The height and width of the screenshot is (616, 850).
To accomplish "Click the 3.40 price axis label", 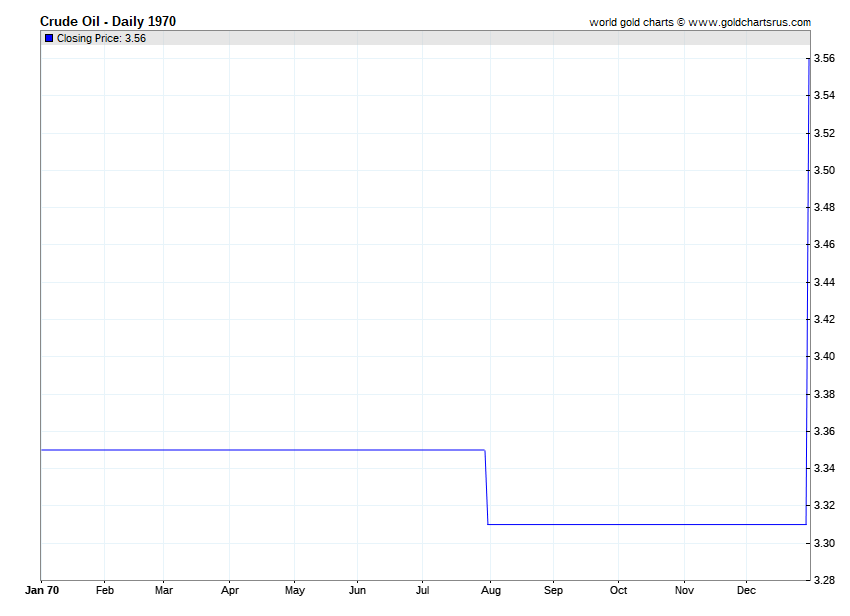I will 825,356.
